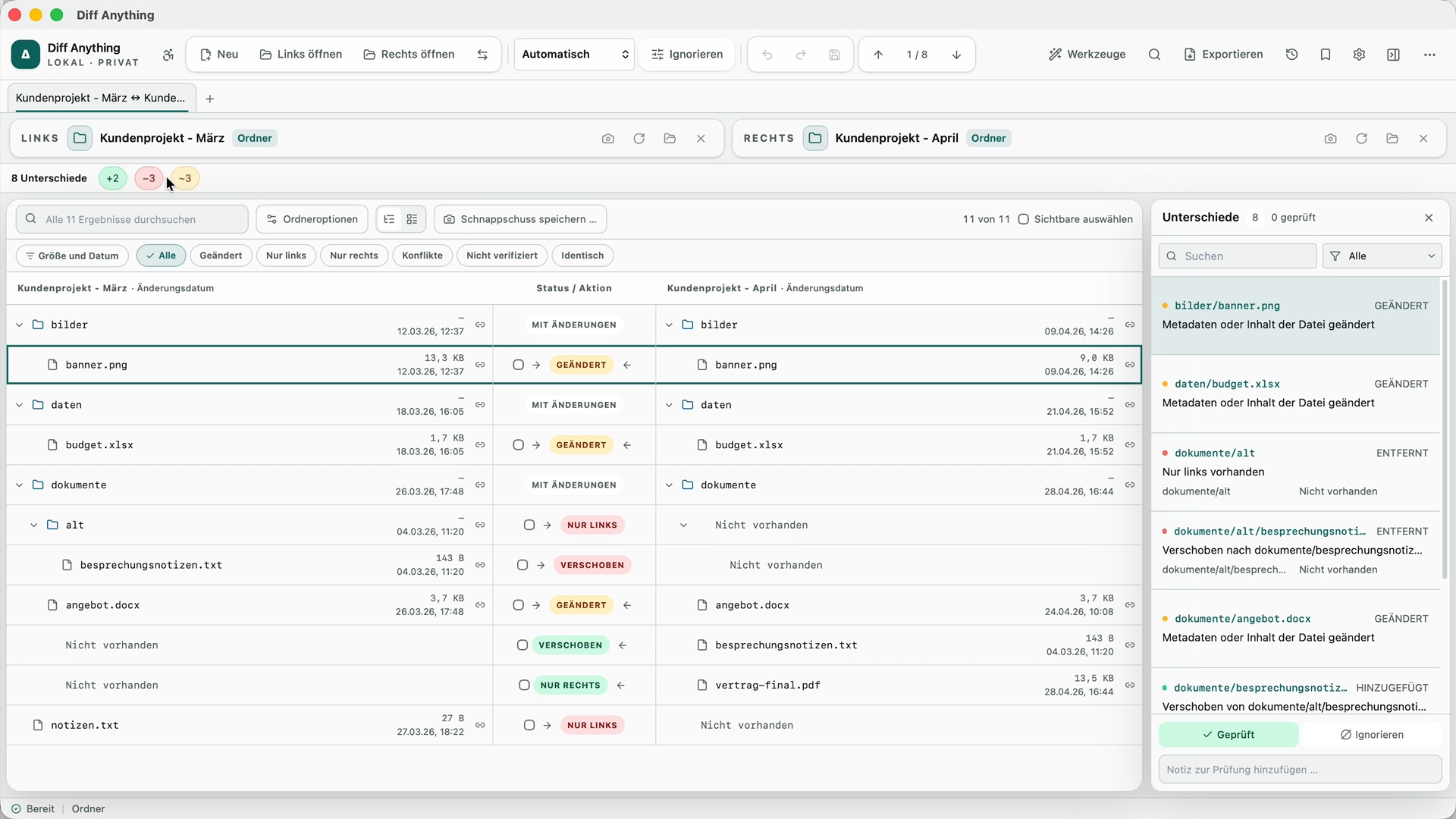Select the 'Geändert' filter chip
This screenshot has height=819, width=1456.
point(221,256)
